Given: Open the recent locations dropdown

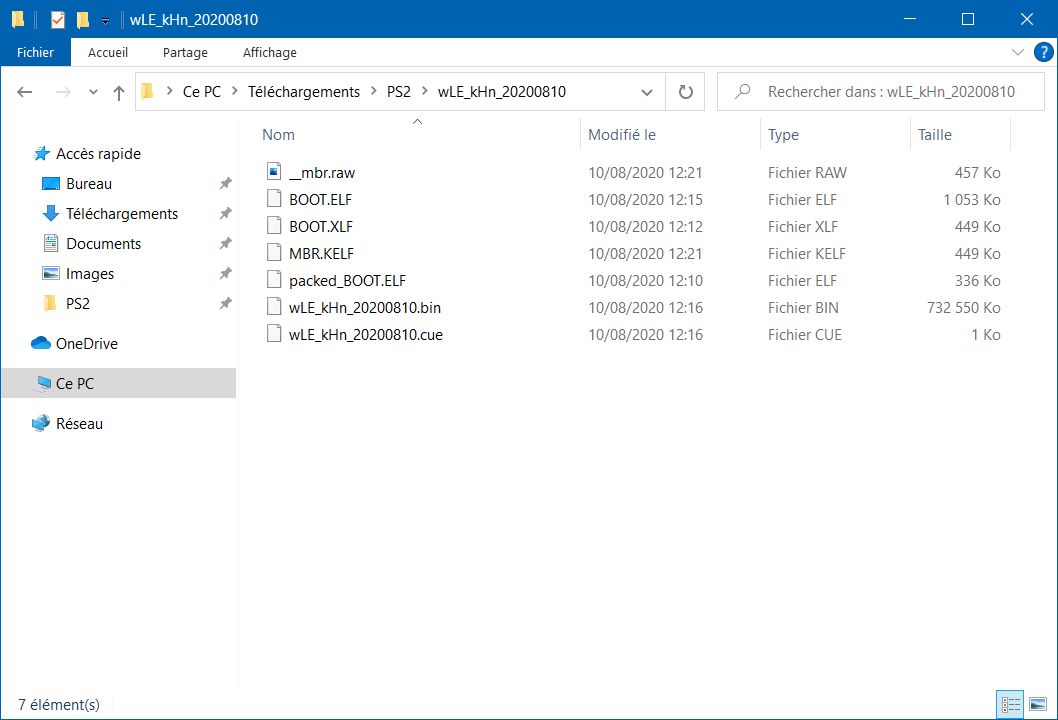Looking at the screenshot, I should pyautogui.click(x=93, y=92).
